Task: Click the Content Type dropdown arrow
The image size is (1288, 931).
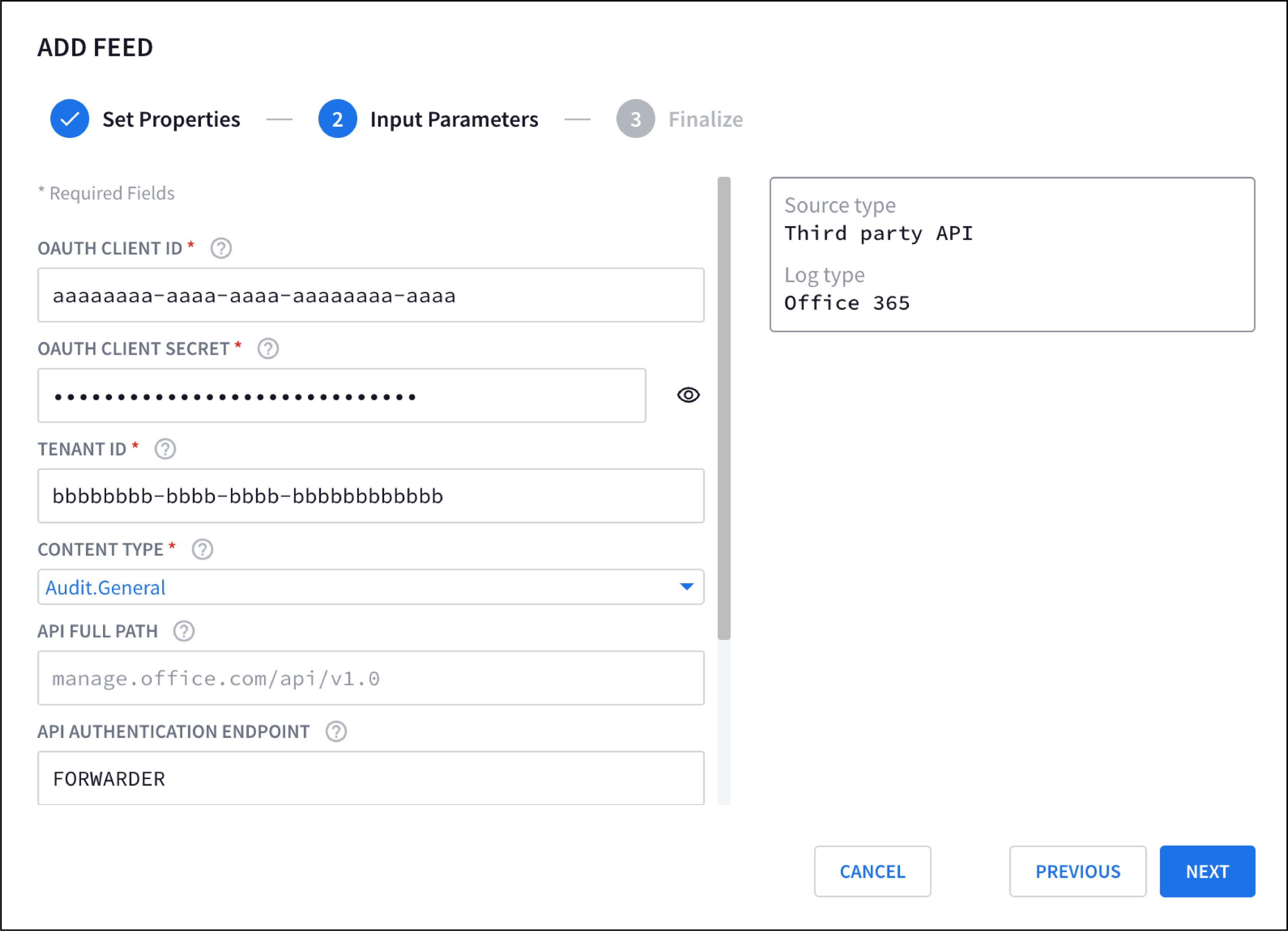Action: (x=687, y=587)
